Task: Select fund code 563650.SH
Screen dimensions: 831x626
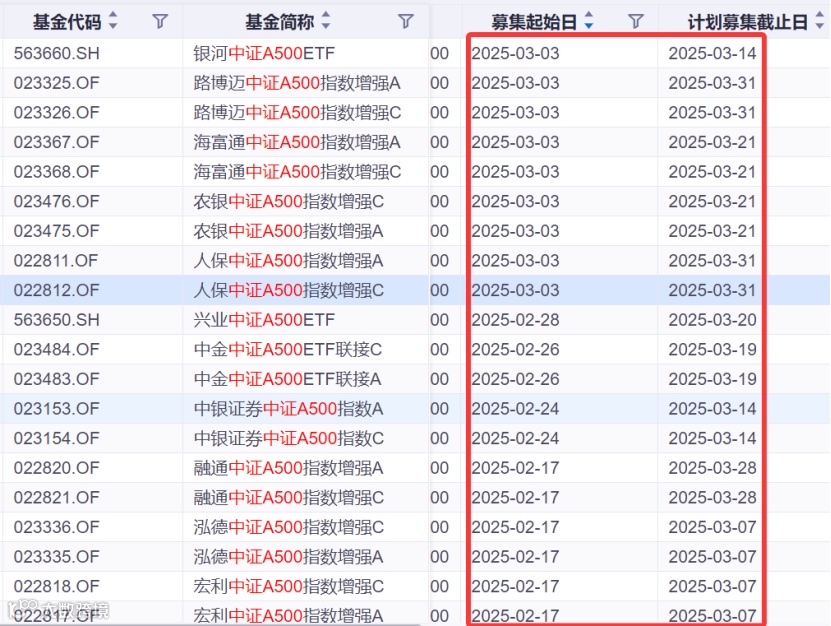Action: pos(57,320)
